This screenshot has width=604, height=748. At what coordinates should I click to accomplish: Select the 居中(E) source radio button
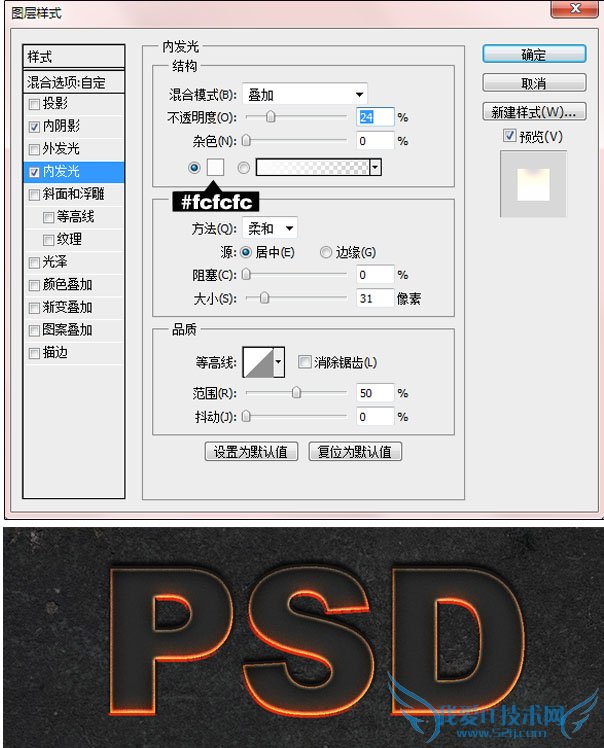pos(246,252)
